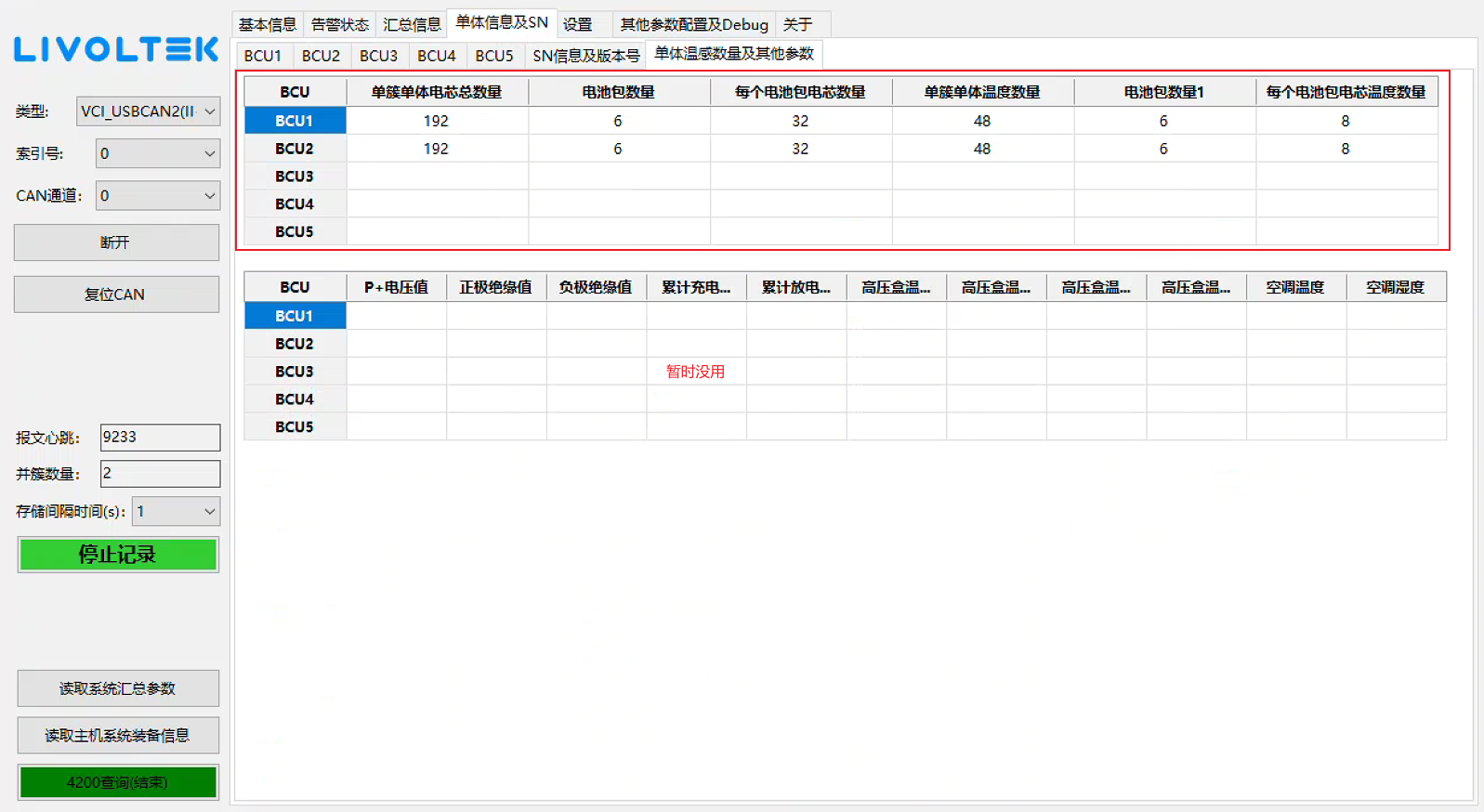Select the BCU2 sub-tab
The height and width of the screenshot is (812, 1484).
(321, 56)
